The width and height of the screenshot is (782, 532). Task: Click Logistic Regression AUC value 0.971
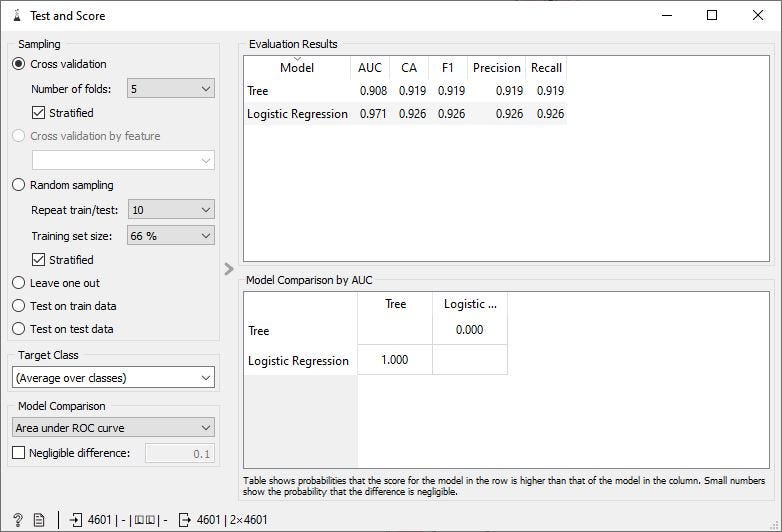click(373, 114)
